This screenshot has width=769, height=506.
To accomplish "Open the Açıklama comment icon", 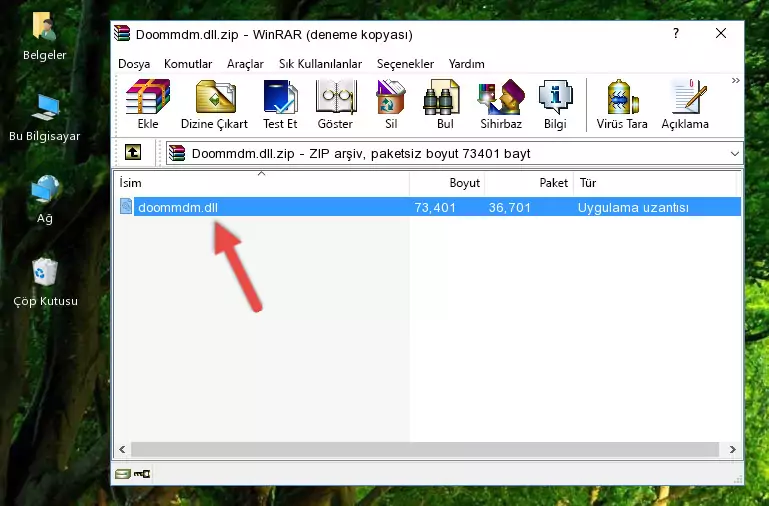I will pos(688,97).
